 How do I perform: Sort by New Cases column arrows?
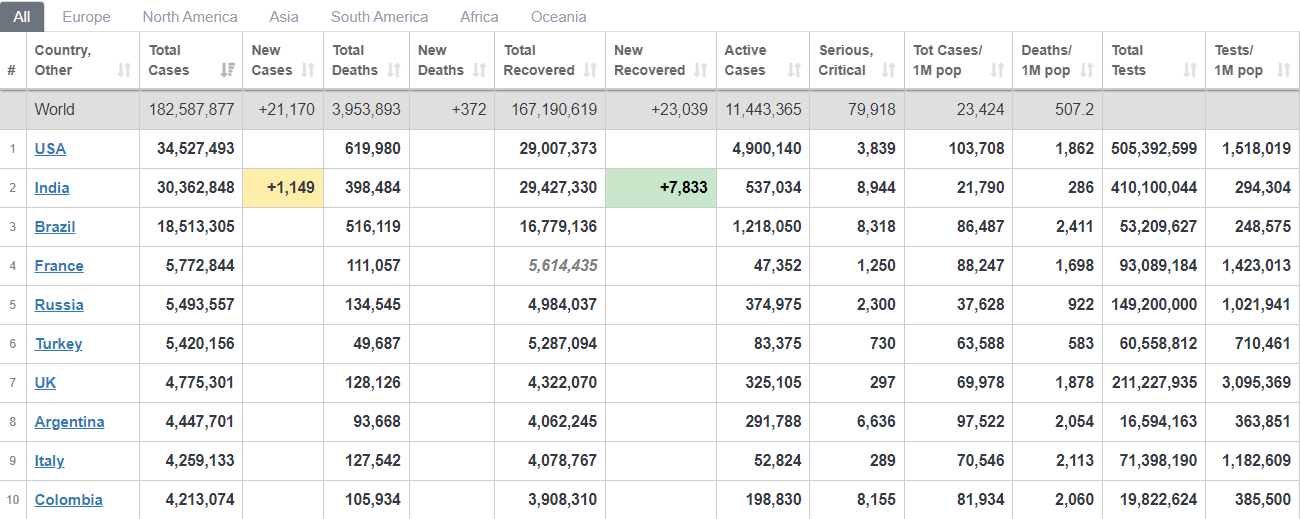click(308, 70)
